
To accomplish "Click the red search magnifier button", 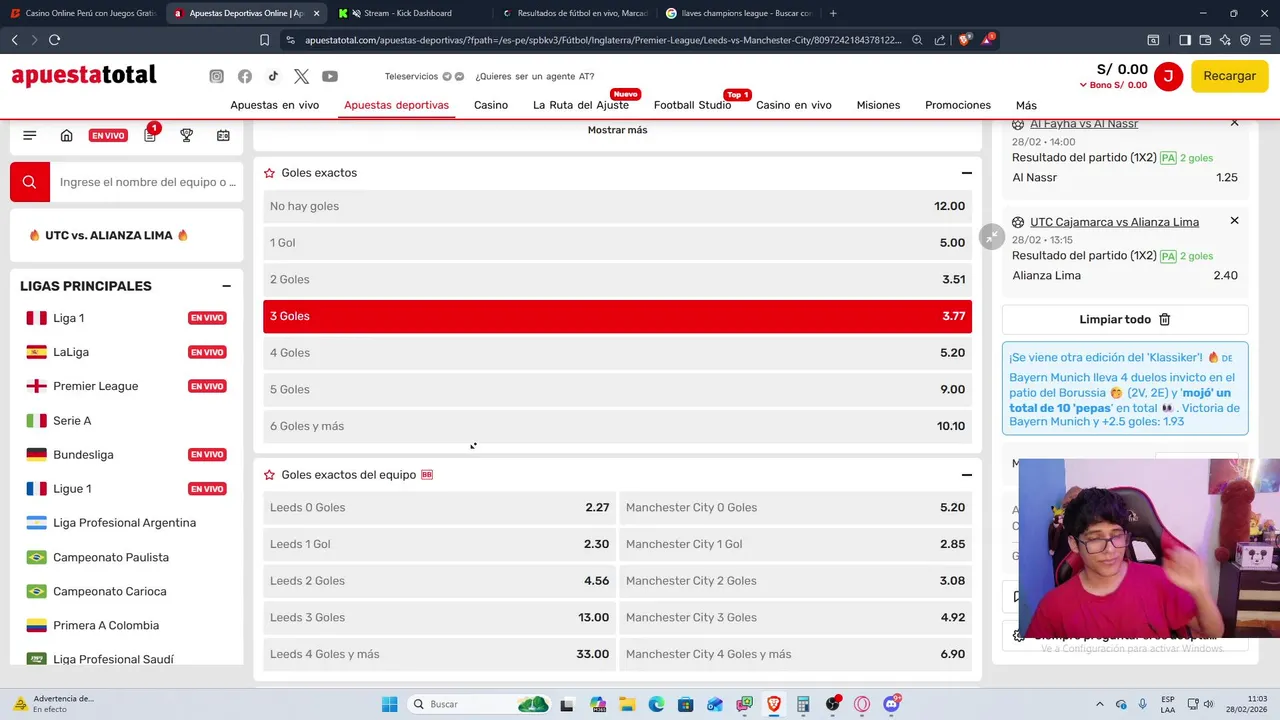I will (29, 182).
